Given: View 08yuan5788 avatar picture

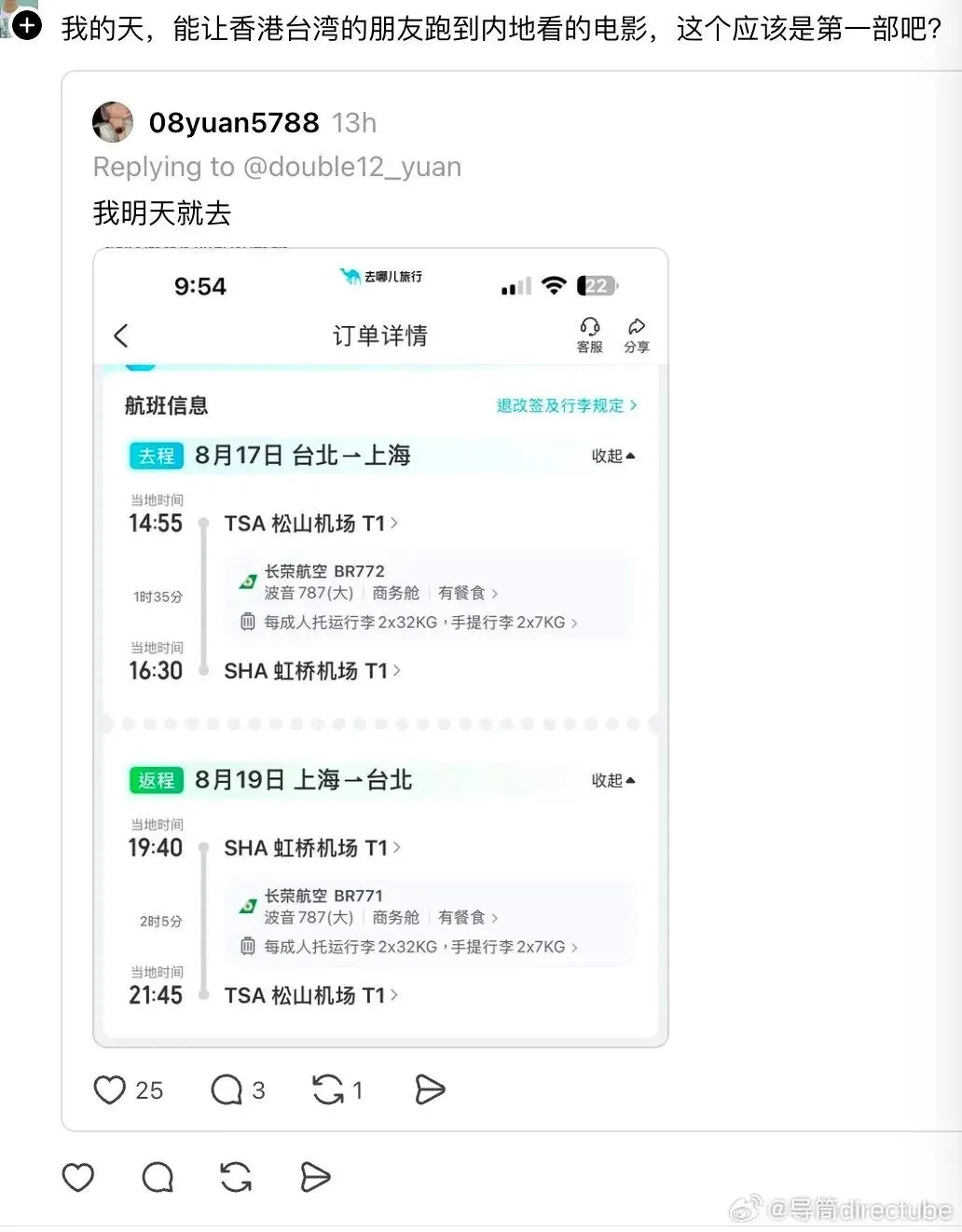Looking at the screenshot, I should (114, 122).
